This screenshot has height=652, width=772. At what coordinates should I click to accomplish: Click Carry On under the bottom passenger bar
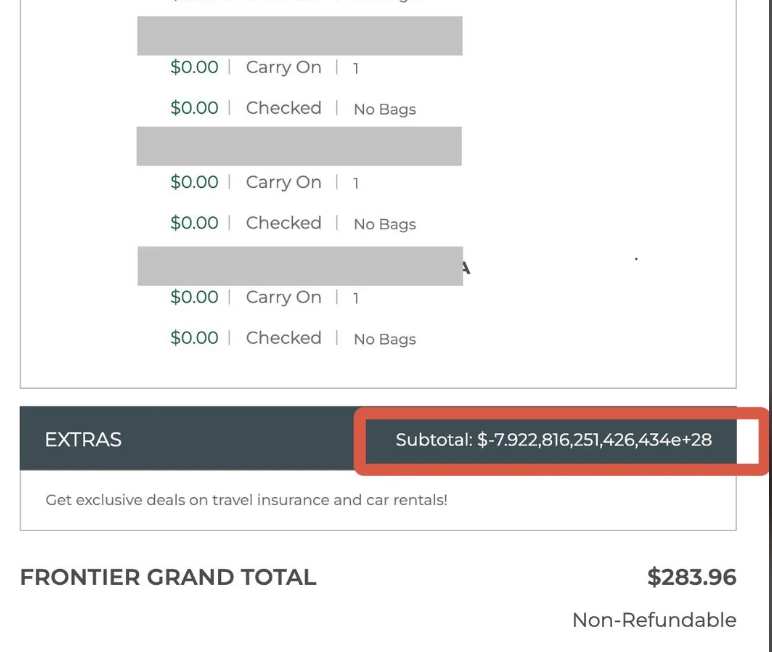(x=283, y=297)
